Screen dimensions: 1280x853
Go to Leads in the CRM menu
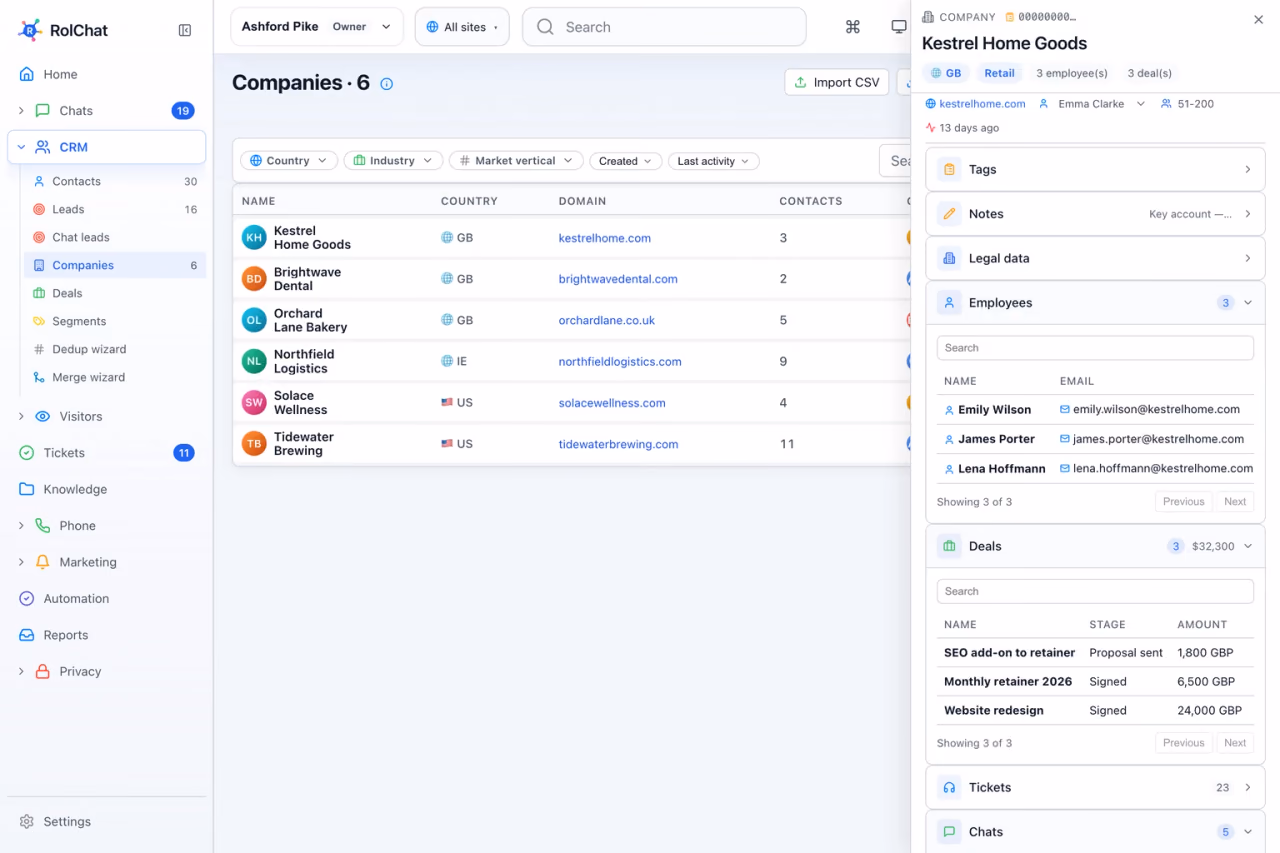[x=115, y=209]
